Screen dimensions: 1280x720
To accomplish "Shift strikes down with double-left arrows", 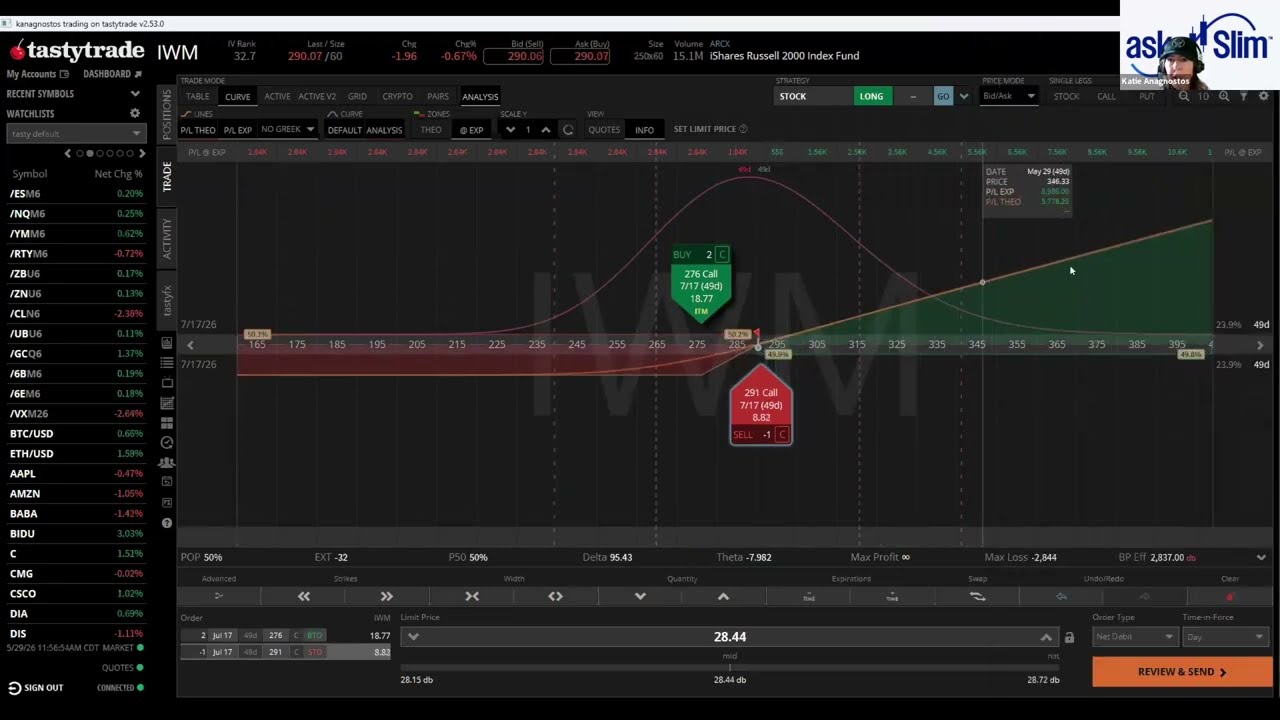I will [304, 596].
